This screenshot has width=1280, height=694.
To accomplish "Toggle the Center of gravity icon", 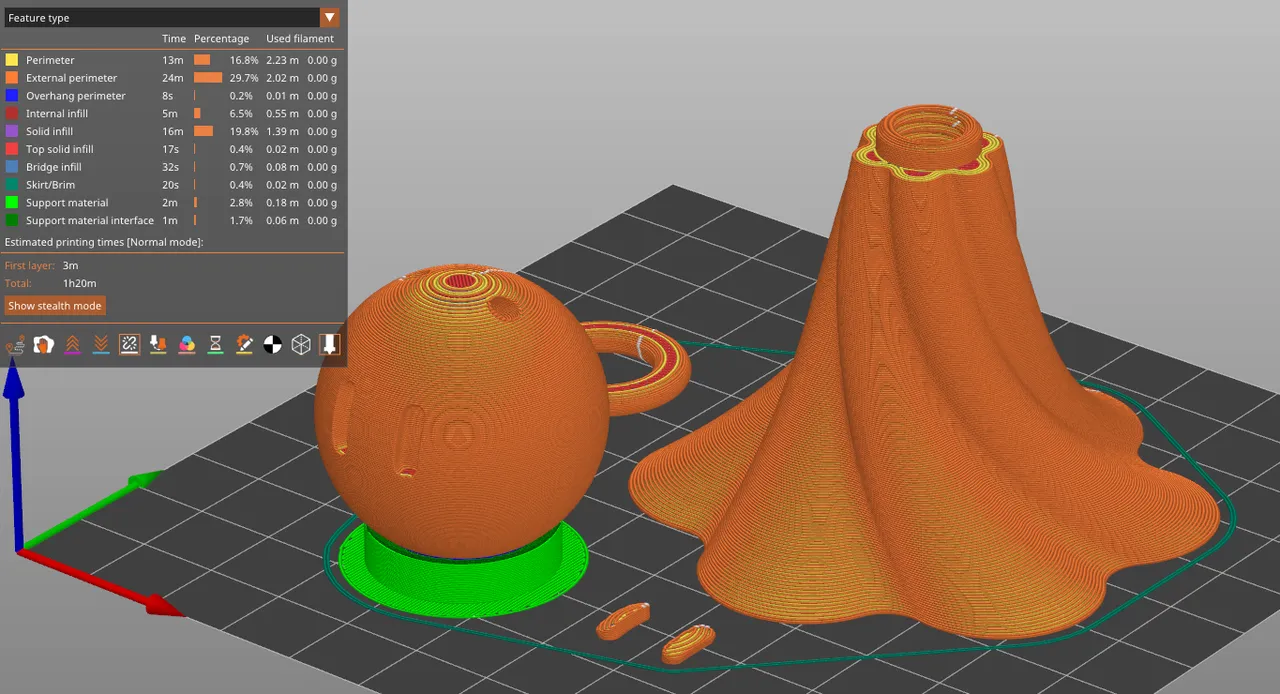I will click(272, 345).
